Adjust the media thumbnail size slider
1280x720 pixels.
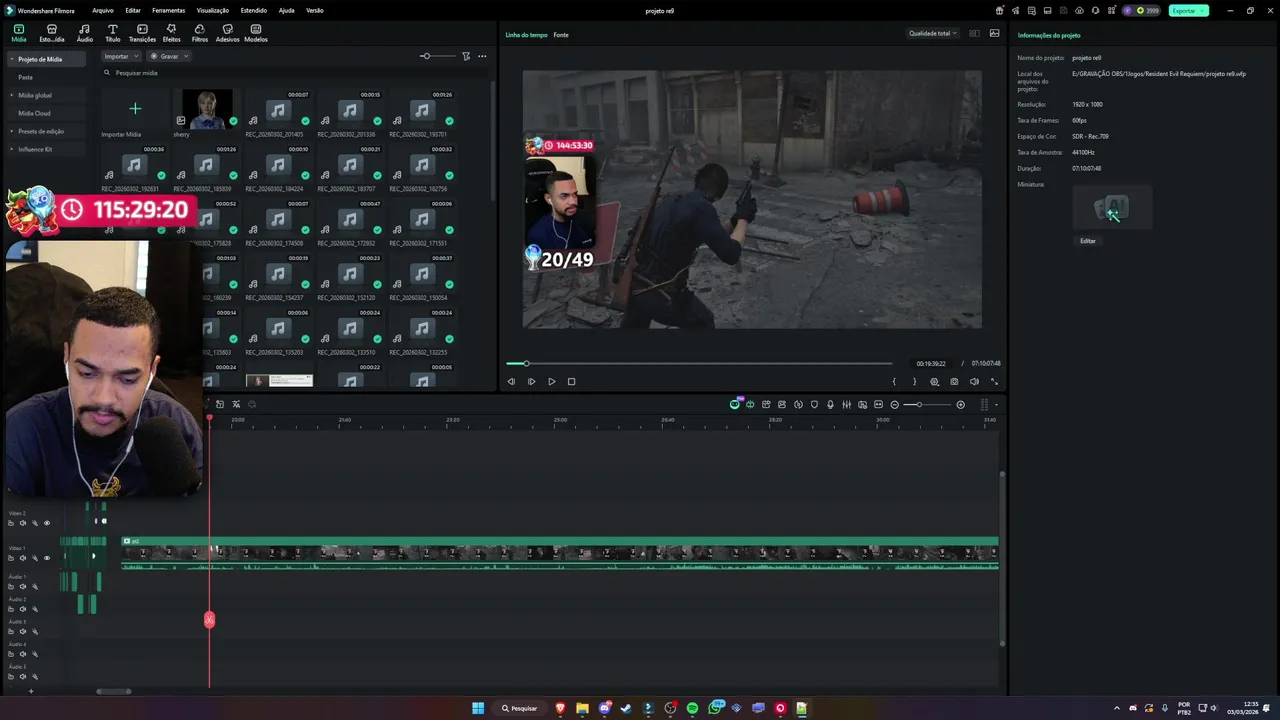pos(435,56)
